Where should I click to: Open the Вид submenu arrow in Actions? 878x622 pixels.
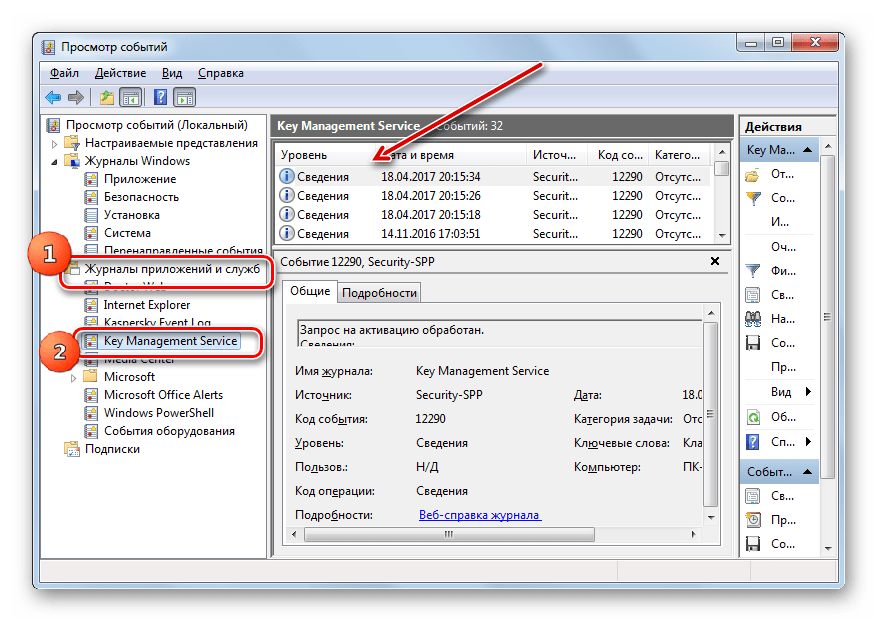[x=808, y=391]
